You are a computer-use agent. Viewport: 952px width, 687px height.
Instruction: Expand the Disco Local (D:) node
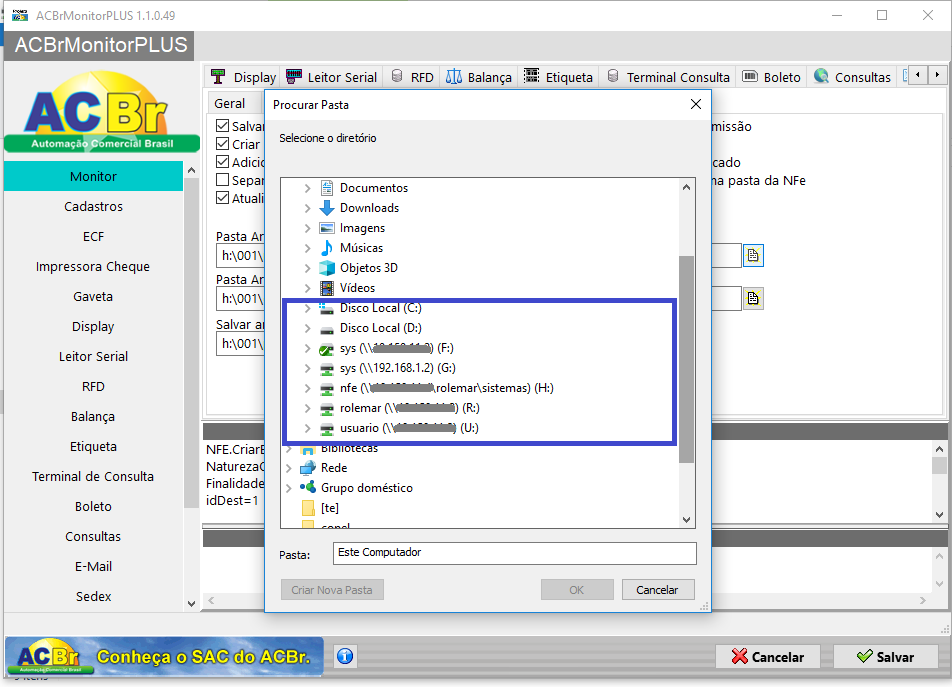click(x=307, y=328)
